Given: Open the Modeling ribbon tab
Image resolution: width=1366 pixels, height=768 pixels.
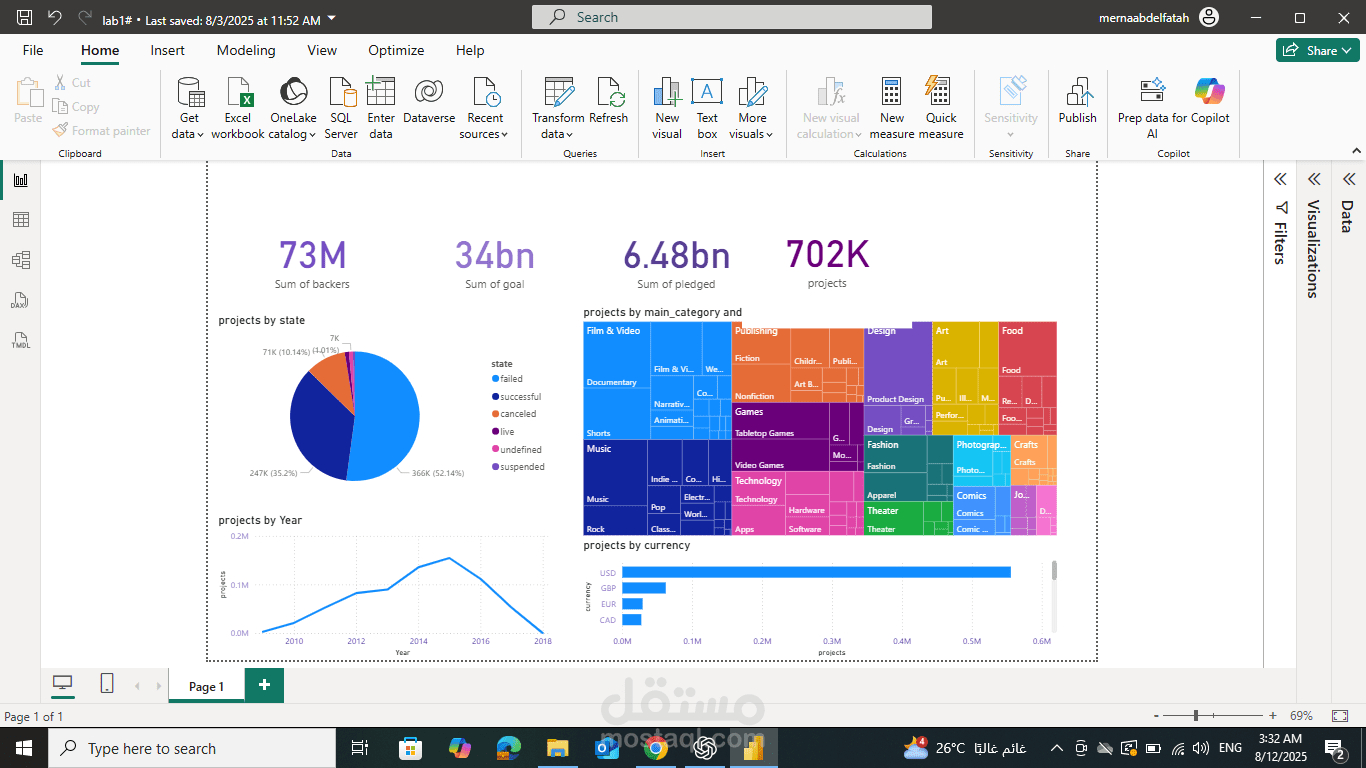Looking at the screenshot, I should (x=246, y=50).
